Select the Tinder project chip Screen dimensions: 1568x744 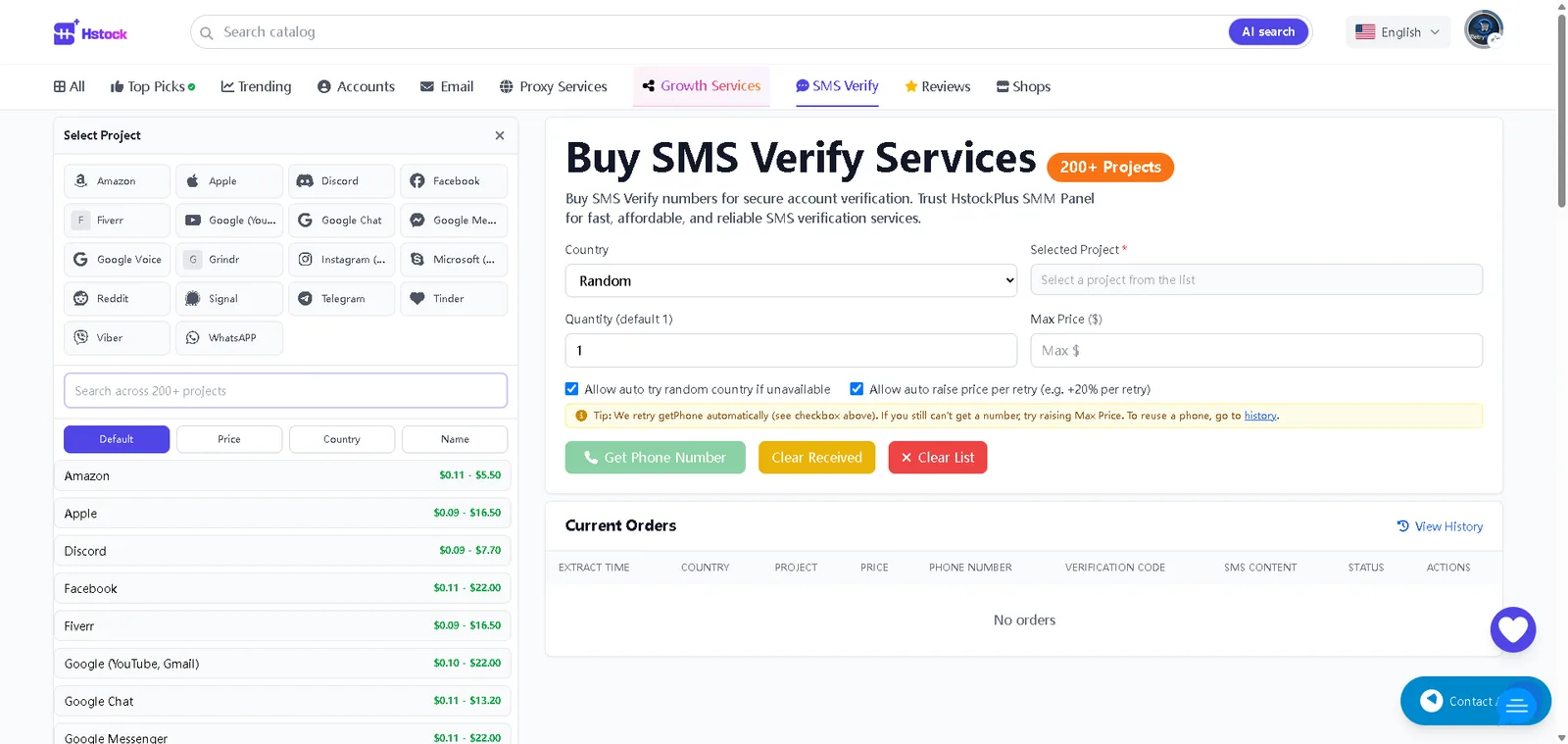(x=454, y=299)
